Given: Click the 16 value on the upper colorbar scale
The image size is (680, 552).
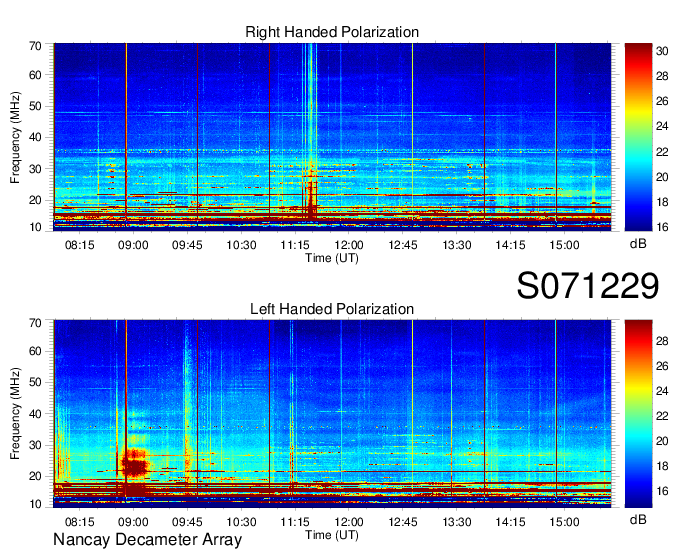Looking at the screenshot, I should point(662,227).
